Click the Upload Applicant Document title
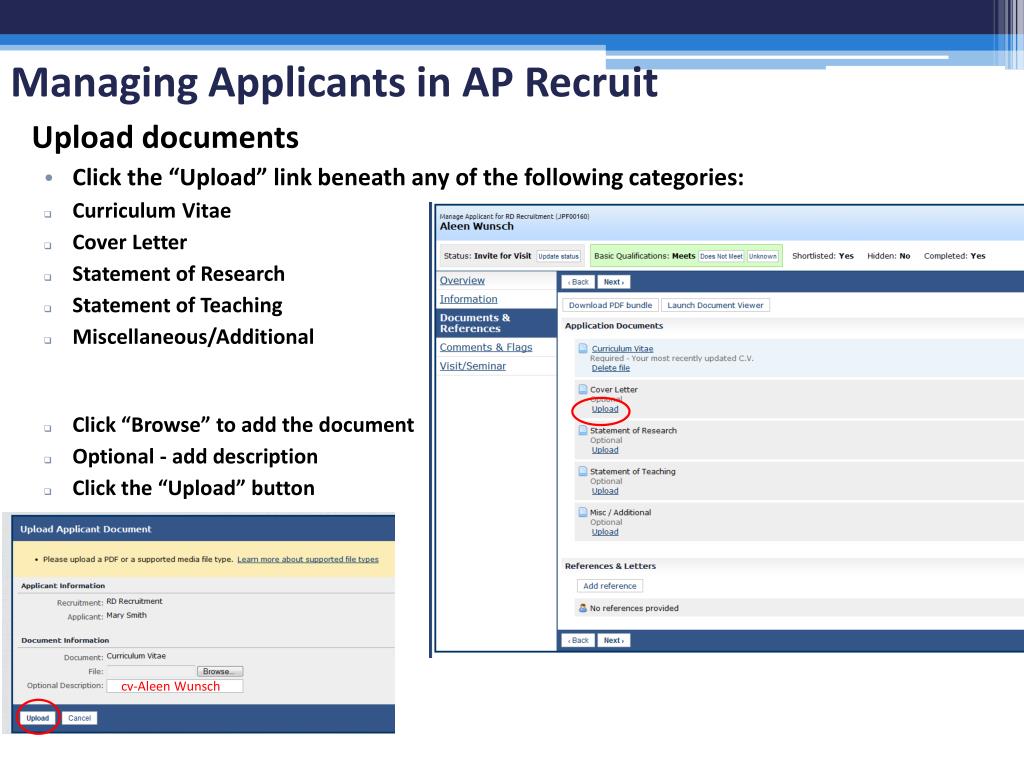The height and width of the screenshot is (768, 1024). coord(86,529)
